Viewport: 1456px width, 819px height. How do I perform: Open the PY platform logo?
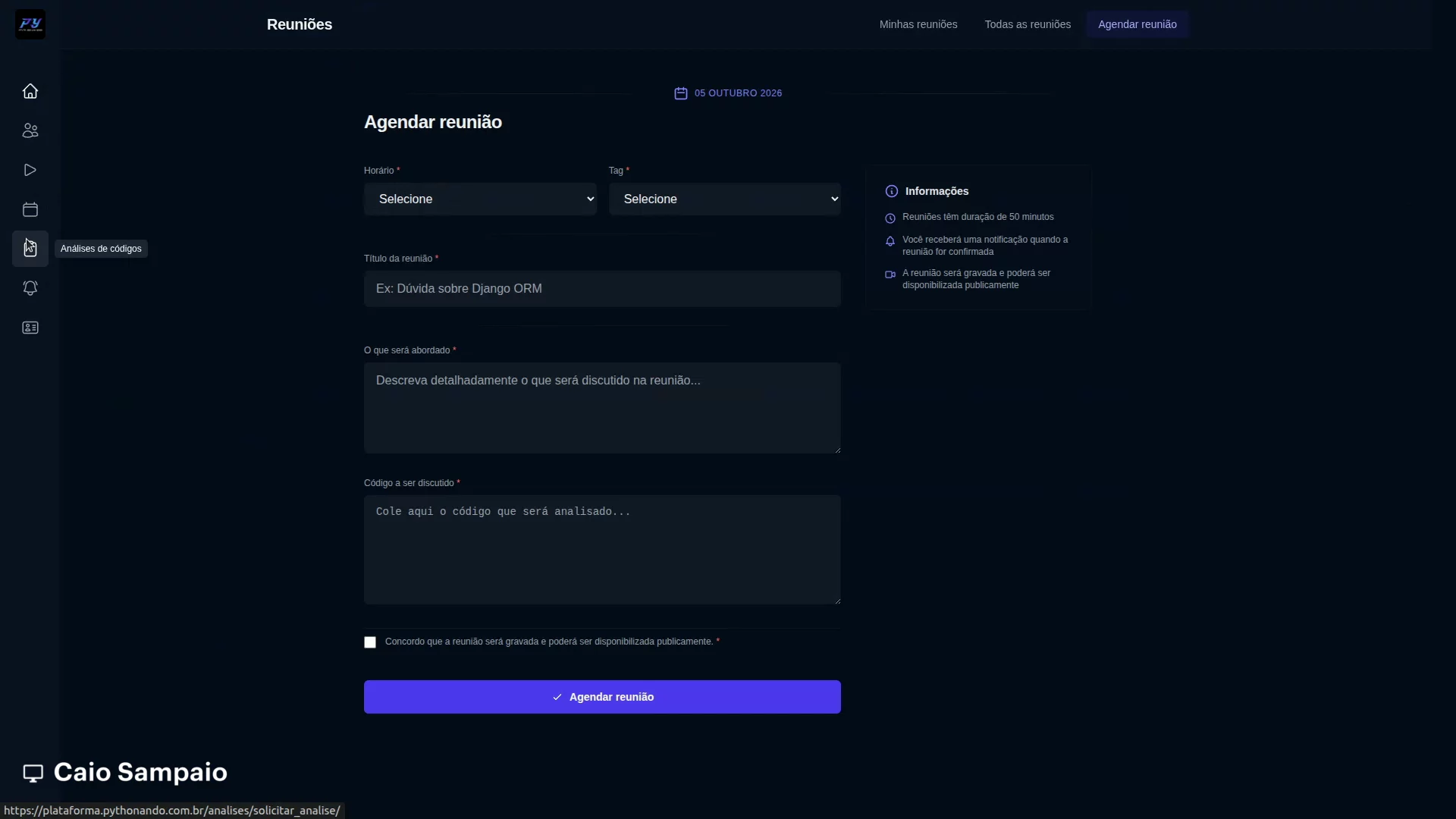(30, 24)
